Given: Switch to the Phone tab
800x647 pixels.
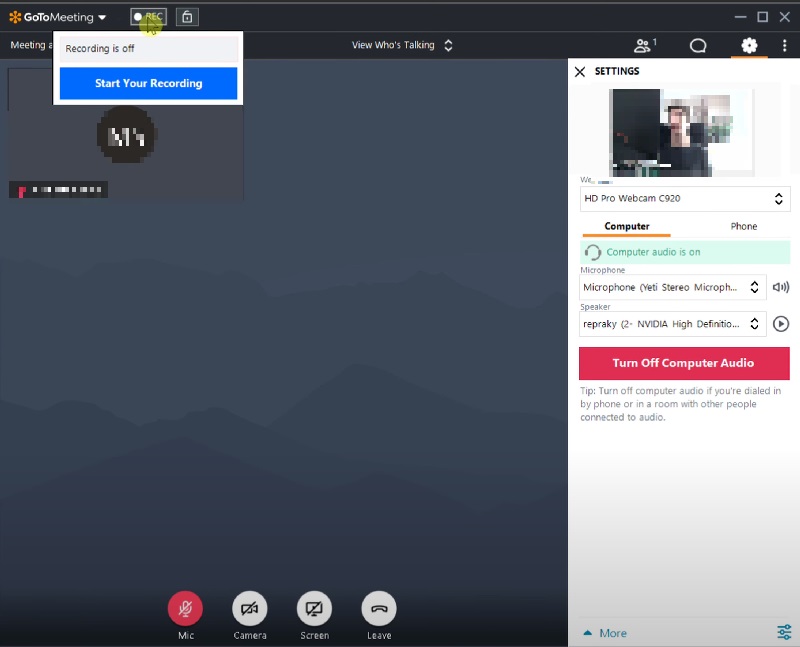Looking at the screenshot, I should 742,226.
